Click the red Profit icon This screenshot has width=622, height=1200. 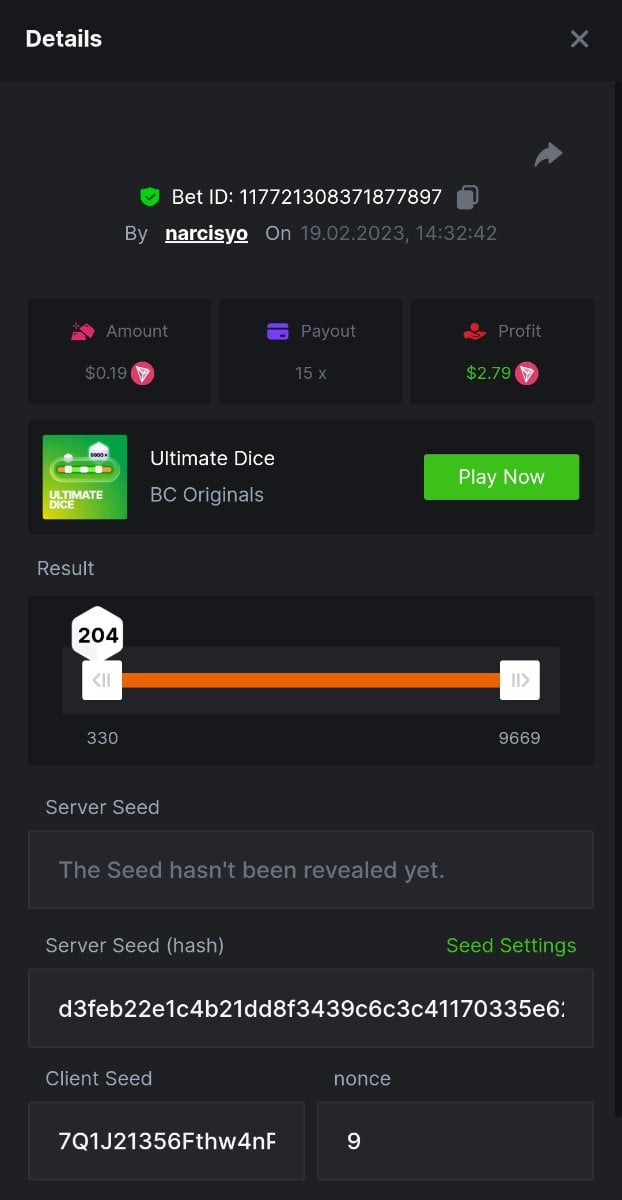tap(474, 331)
